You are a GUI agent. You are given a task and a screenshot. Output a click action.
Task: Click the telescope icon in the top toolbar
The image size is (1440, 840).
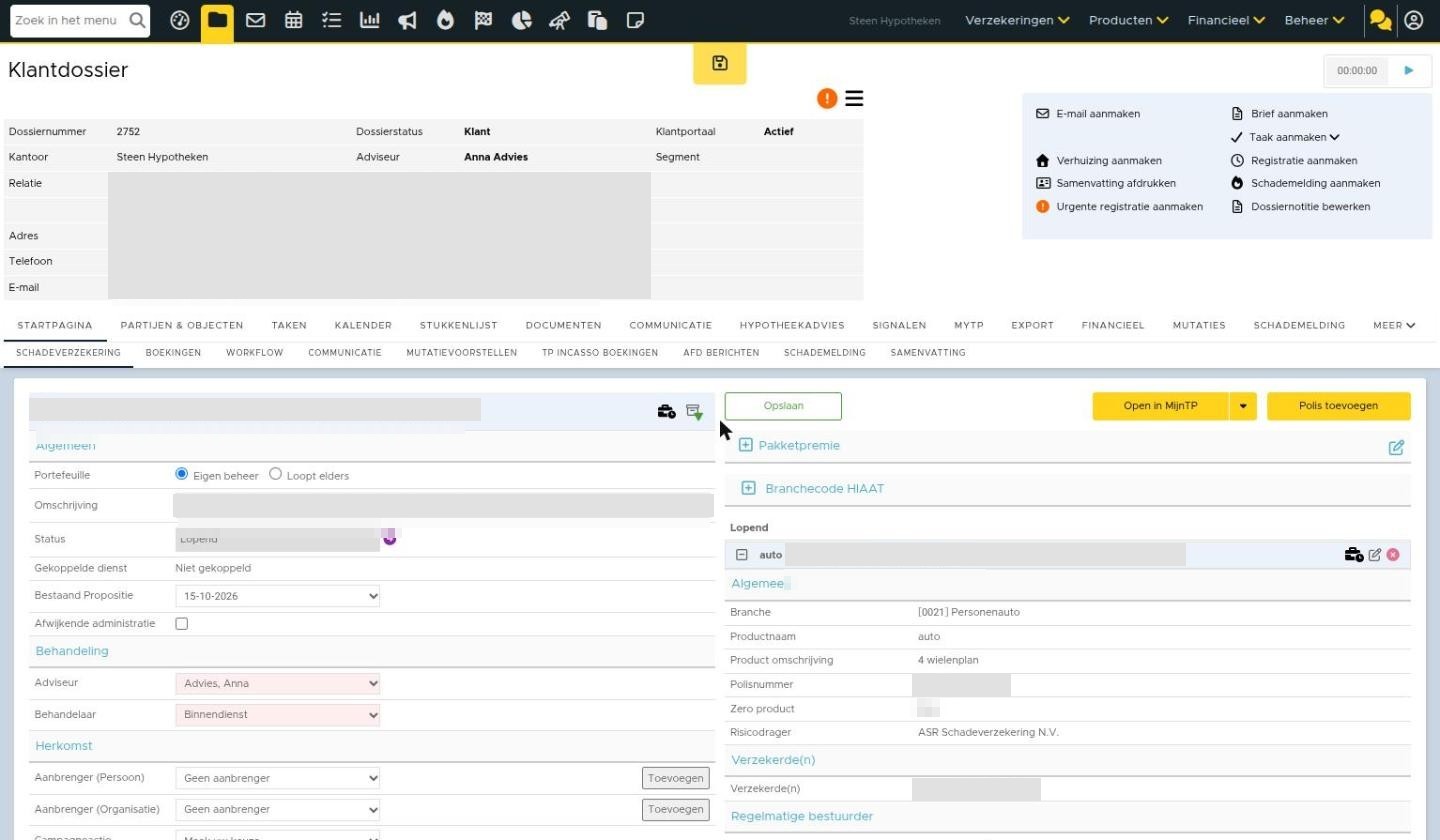click(560, 20)
